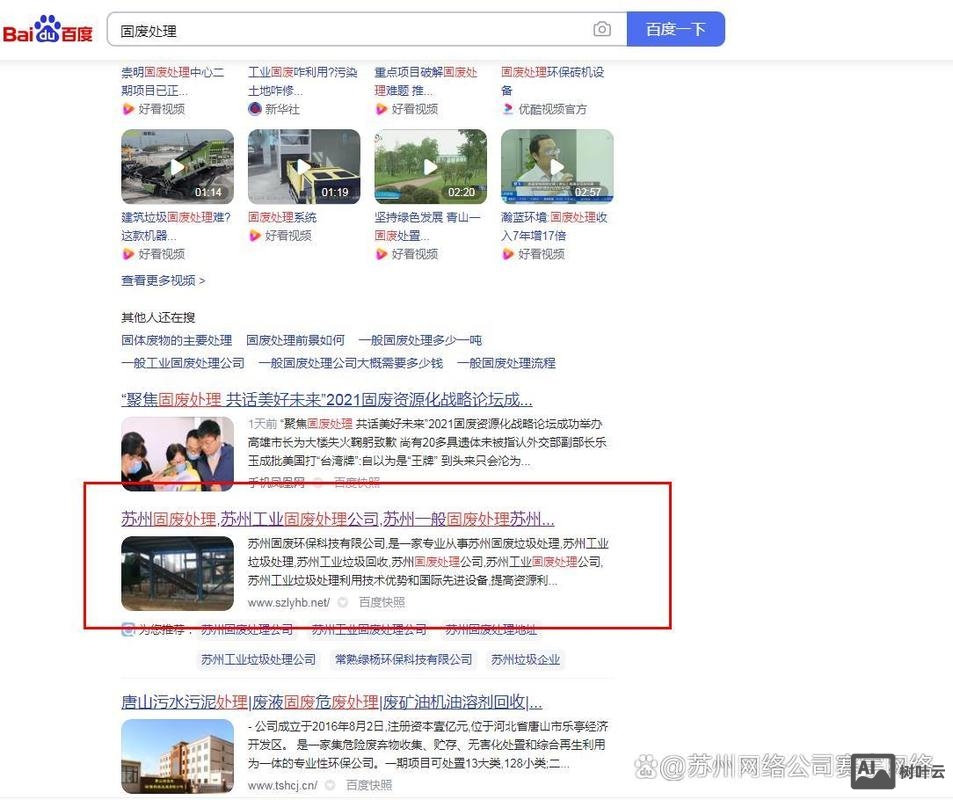
Task: Click the 百度一下 search button
Action: click(676, 30)
